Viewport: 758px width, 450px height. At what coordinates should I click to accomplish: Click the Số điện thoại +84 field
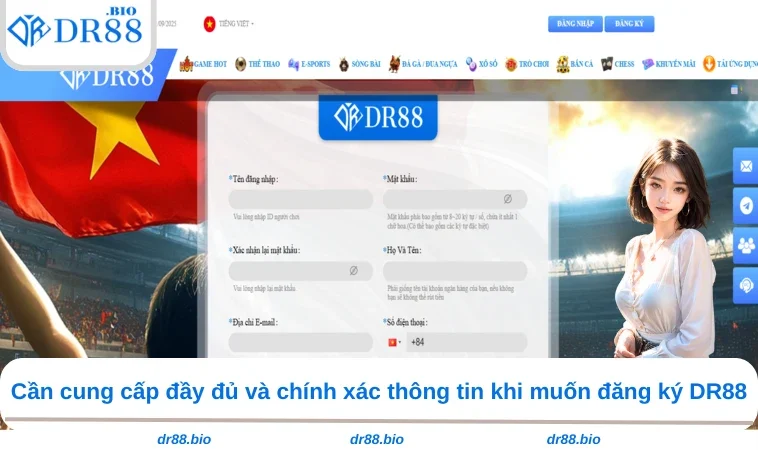(466, 342)
